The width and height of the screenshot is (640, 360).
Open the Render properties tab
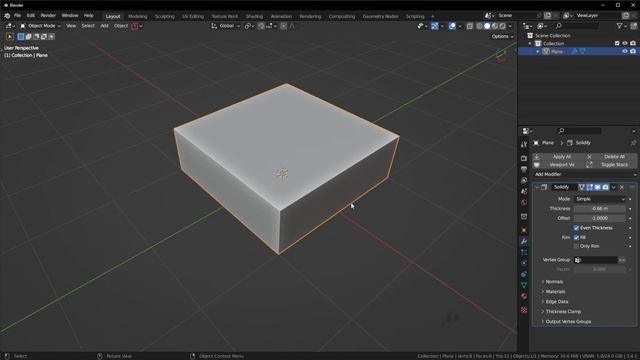pos(524,158)
